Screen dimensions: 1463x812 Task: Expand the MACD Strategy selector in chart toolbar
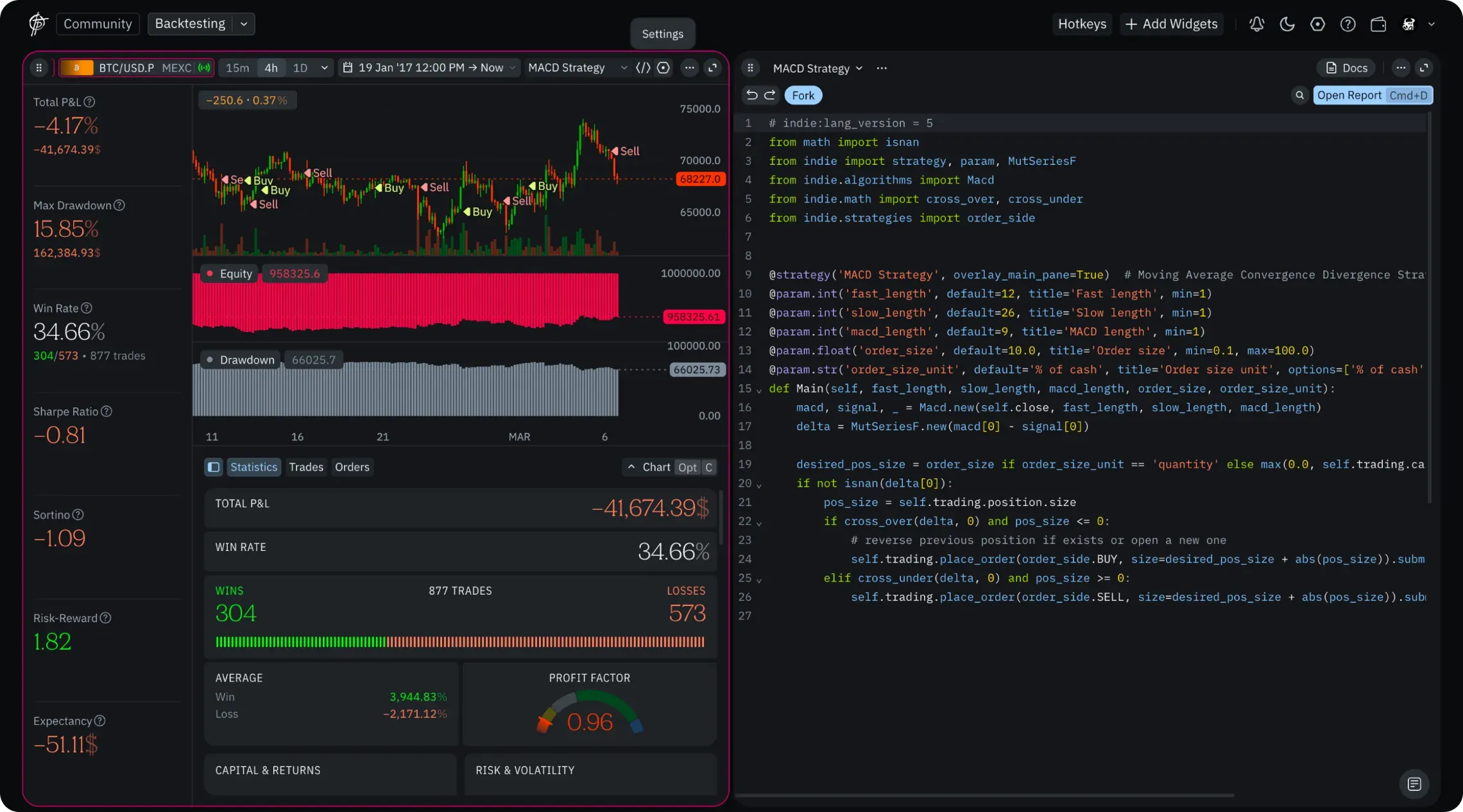coord(577,68)
